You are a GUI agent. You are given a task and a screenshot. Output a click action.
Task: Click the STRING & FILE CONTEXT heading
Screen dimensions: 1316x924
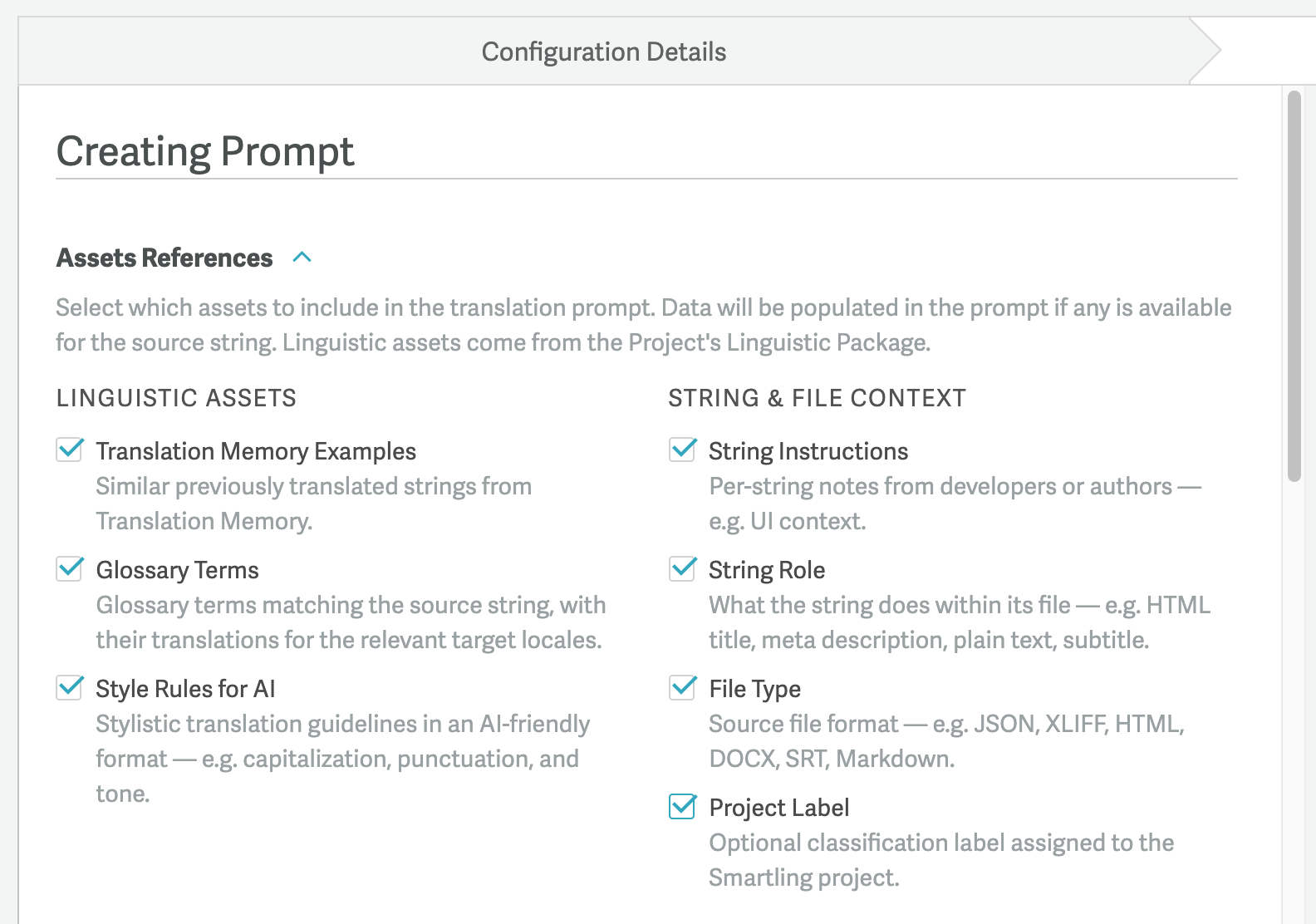coord(818,398)
